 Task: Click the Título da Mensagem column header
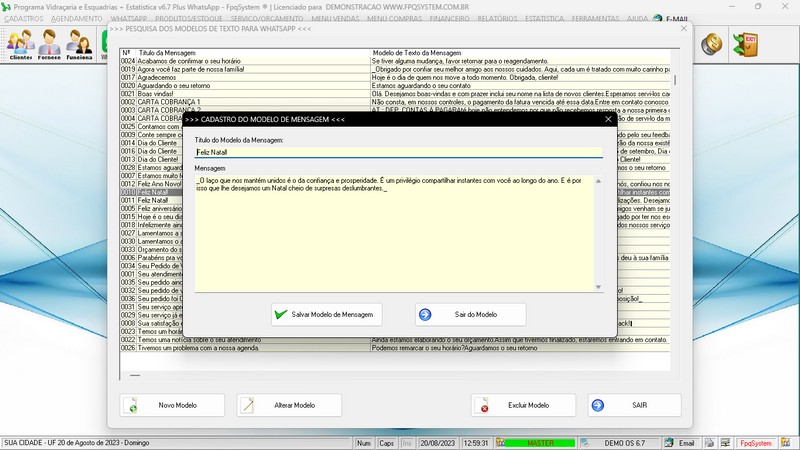tap(167, 53)
